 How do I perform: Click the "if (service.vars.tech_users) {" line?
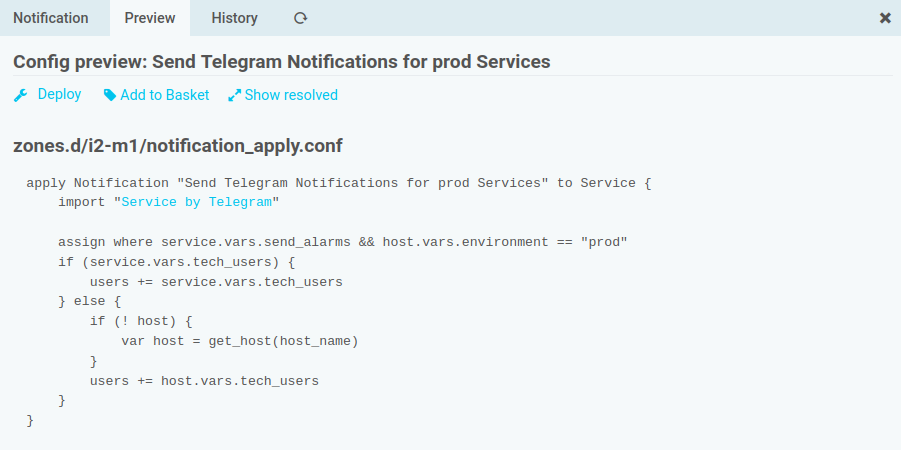coord(176,262)
